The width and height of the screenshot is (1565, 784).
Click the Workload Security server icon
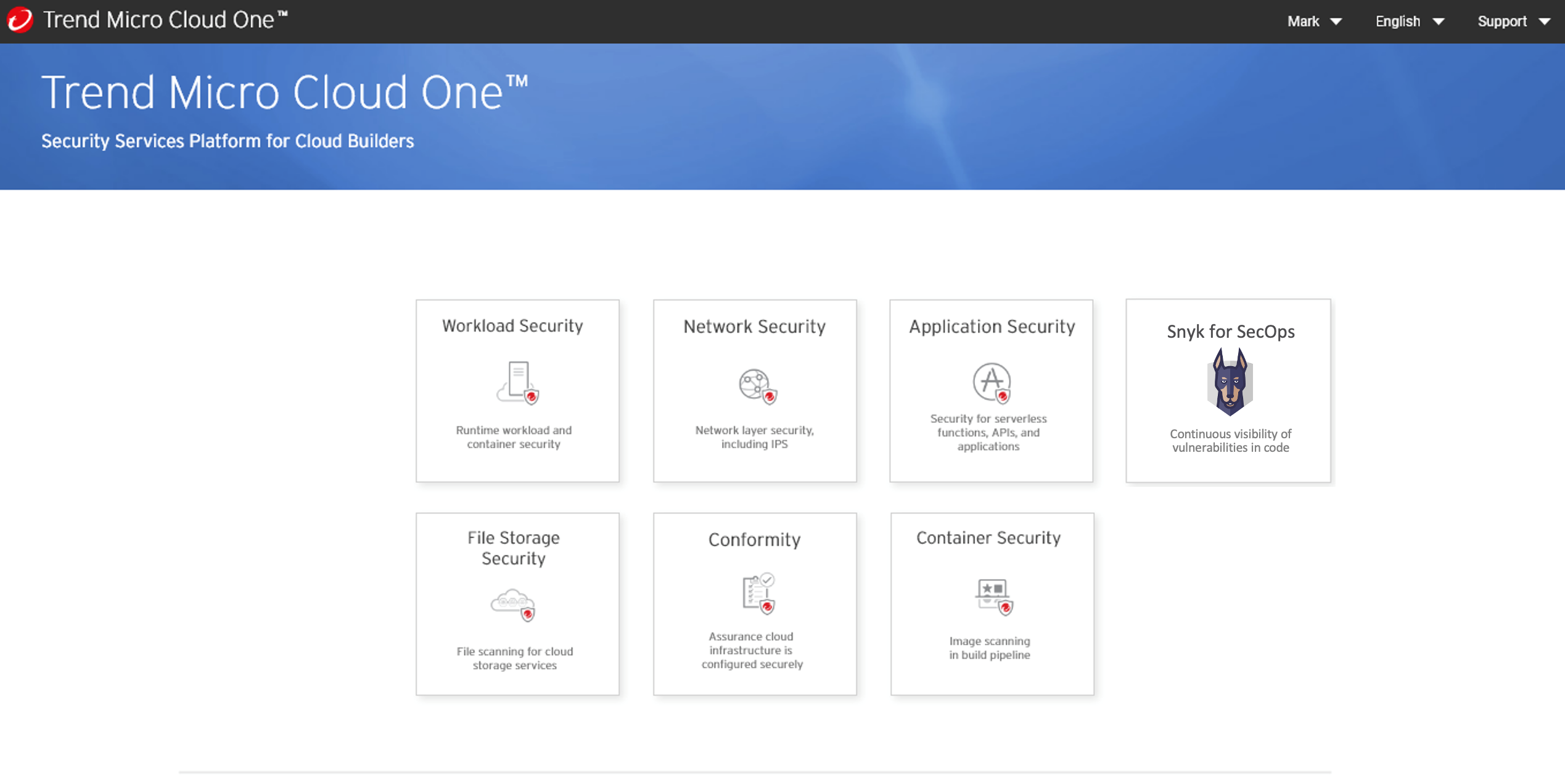point(518,382)
